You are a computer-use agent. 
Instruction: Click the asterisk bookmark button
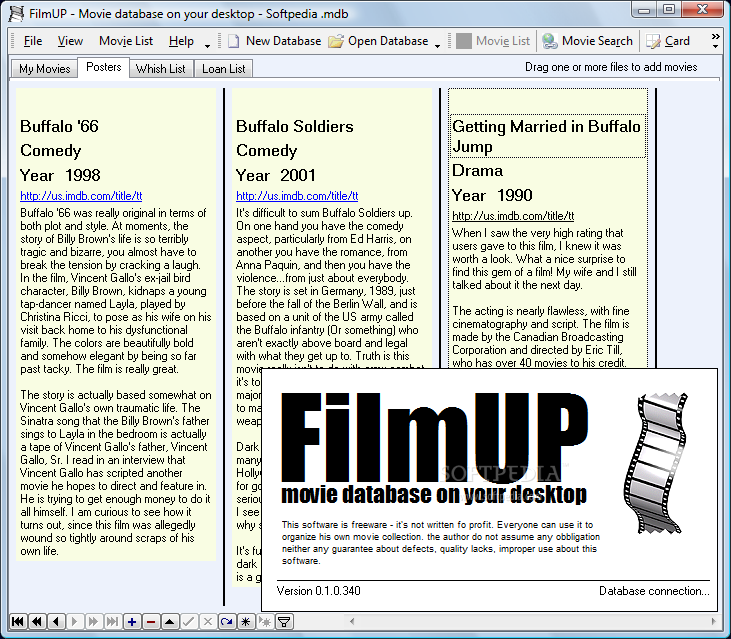click(x=246, y=621)
